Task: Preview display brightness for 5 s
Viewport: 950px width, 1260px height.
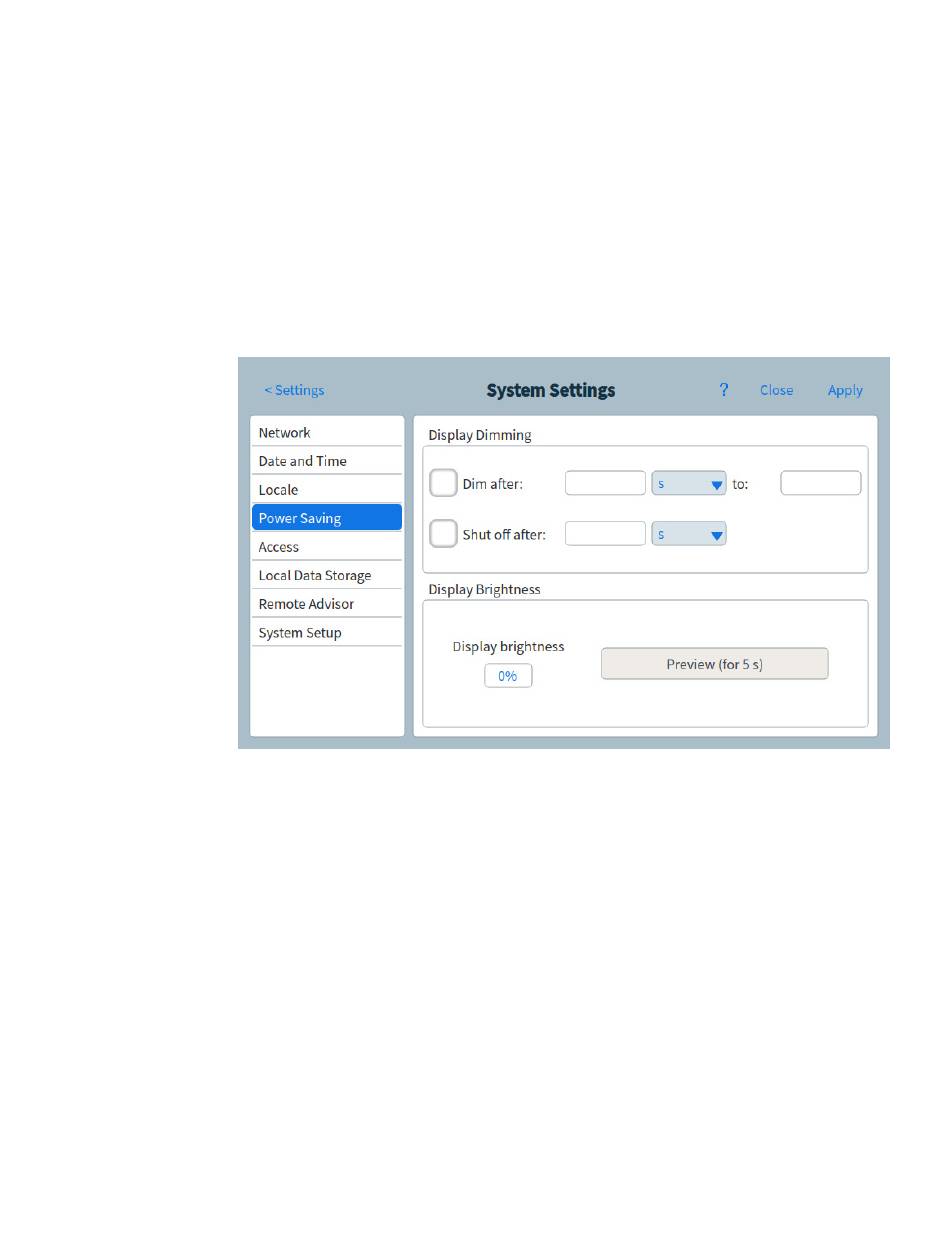Action: coord(714,664)
